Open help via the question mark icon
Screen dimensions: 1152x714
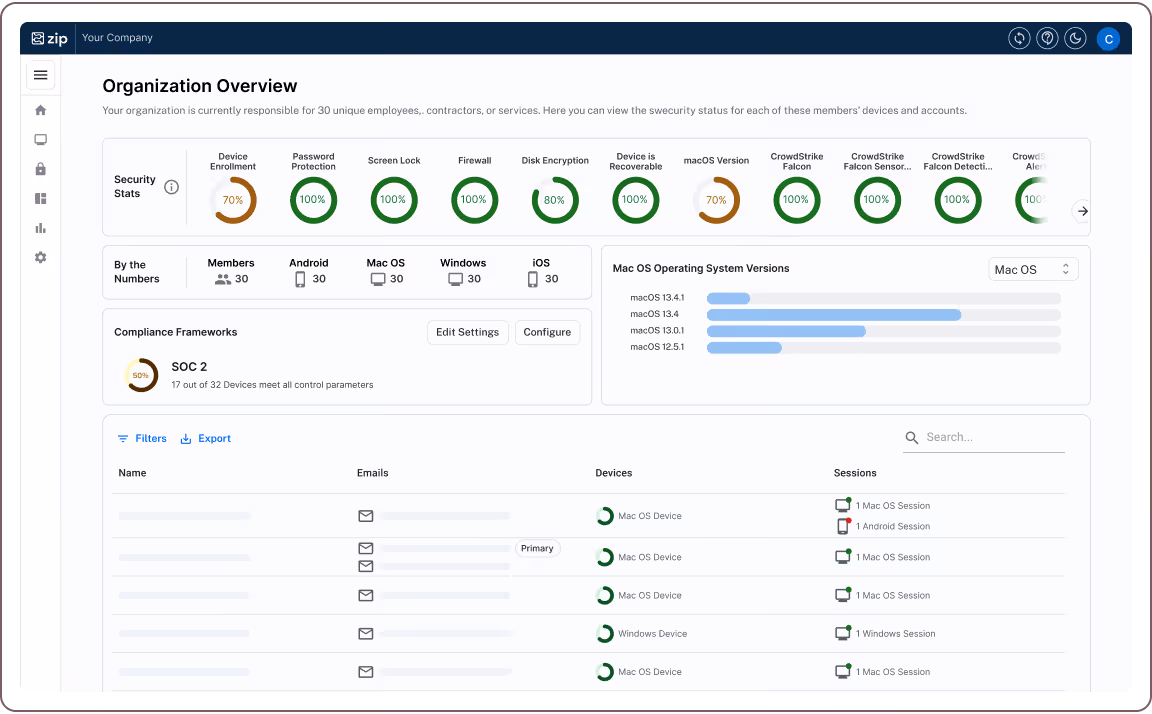[x=1047, y=38]
